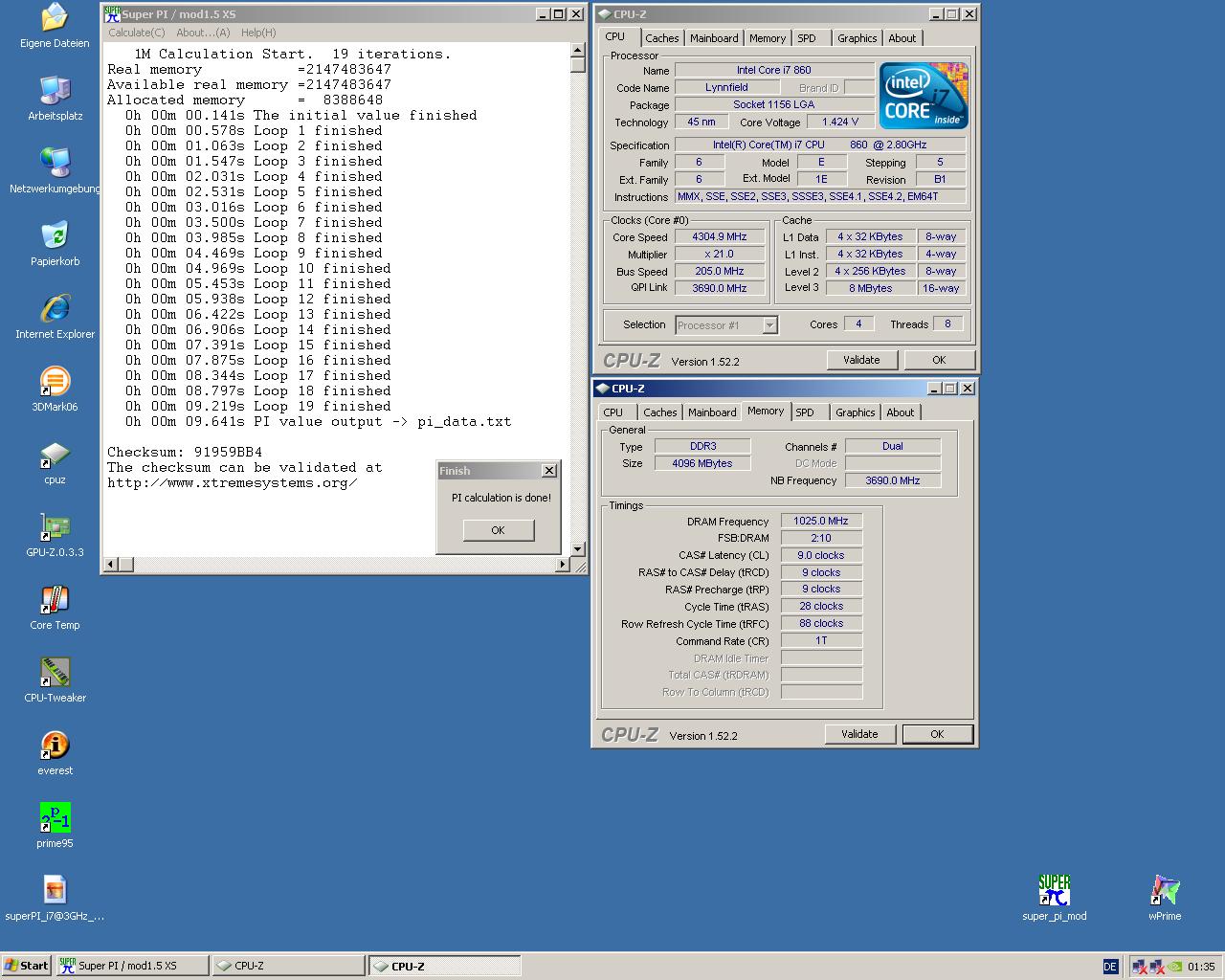Open Papierkorb recycle bin icon
Image resolution: width=1225 pixels, height=980 pixels.
[x=55, y=244]
